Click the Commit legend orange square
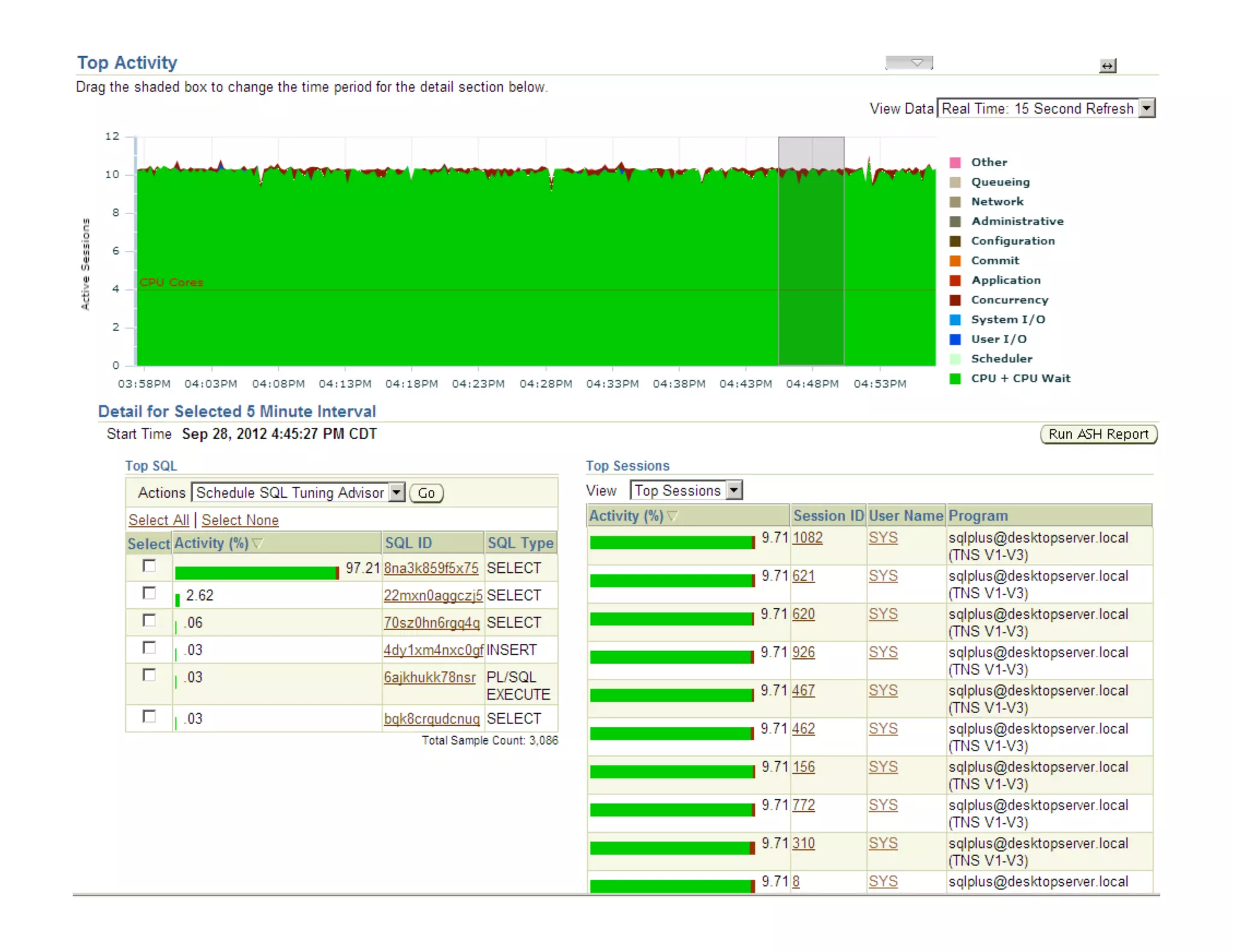The height and width of the screenshot is (952, 1233). click(x=955, y=261)
